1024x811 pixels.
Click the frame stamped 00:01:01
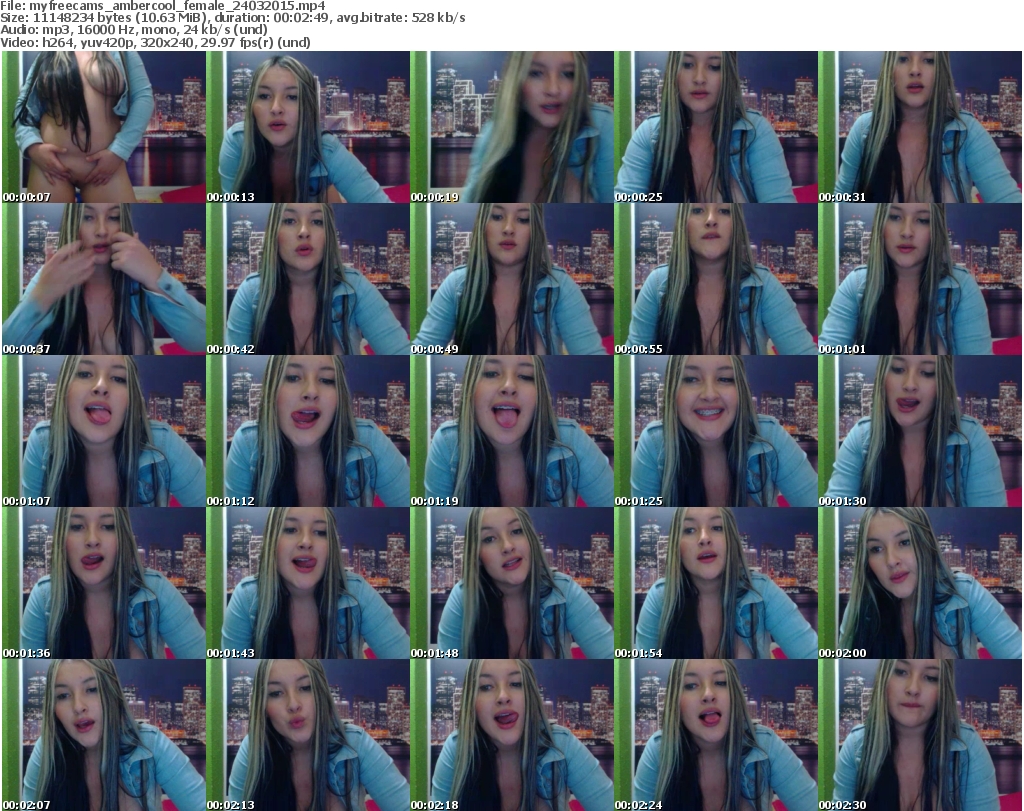point(920,279)
